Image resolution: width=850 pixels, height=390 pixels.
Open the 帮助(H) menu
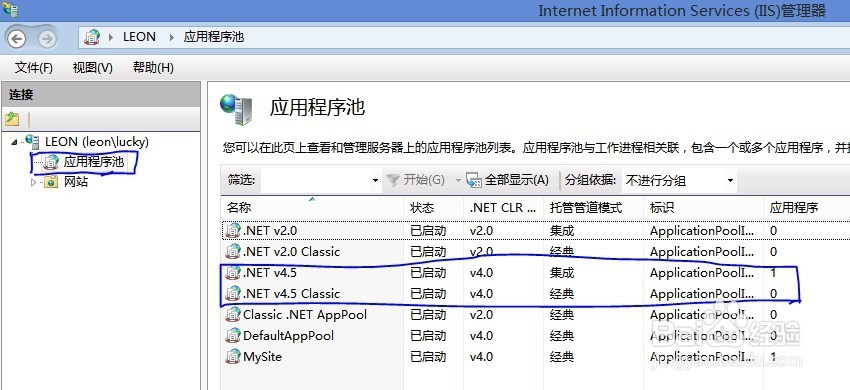(x=153, y=68)
